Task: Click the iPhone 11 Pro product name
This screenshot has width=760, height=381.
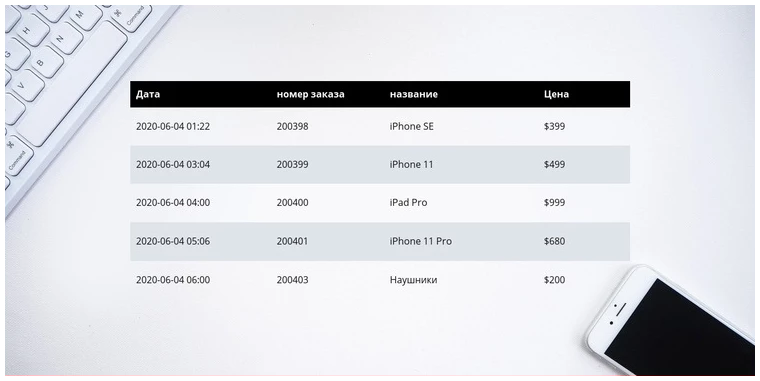Action: pos(420,241)
